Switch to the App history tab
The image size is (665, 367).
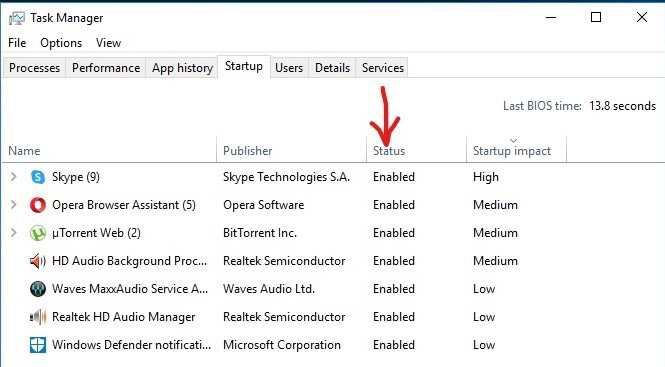[182, 68]
